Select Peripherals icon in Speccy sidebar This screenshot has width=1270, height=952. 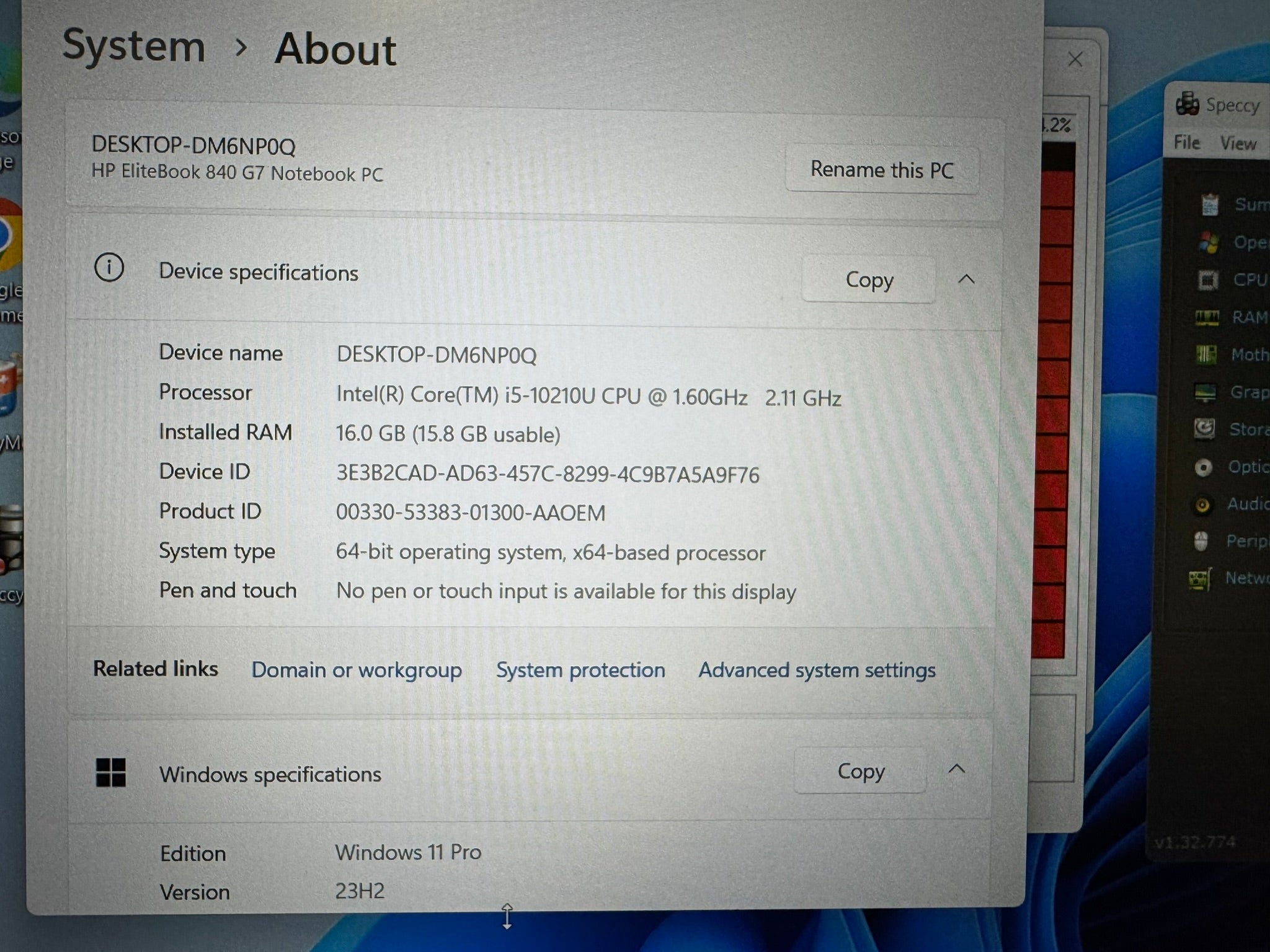1201,541
